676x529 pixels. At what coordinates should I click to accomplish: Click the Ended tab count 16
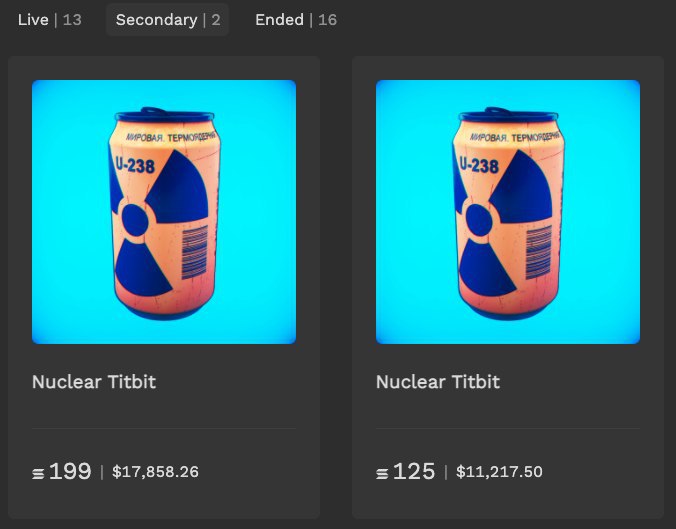click(x=327, y=20)
